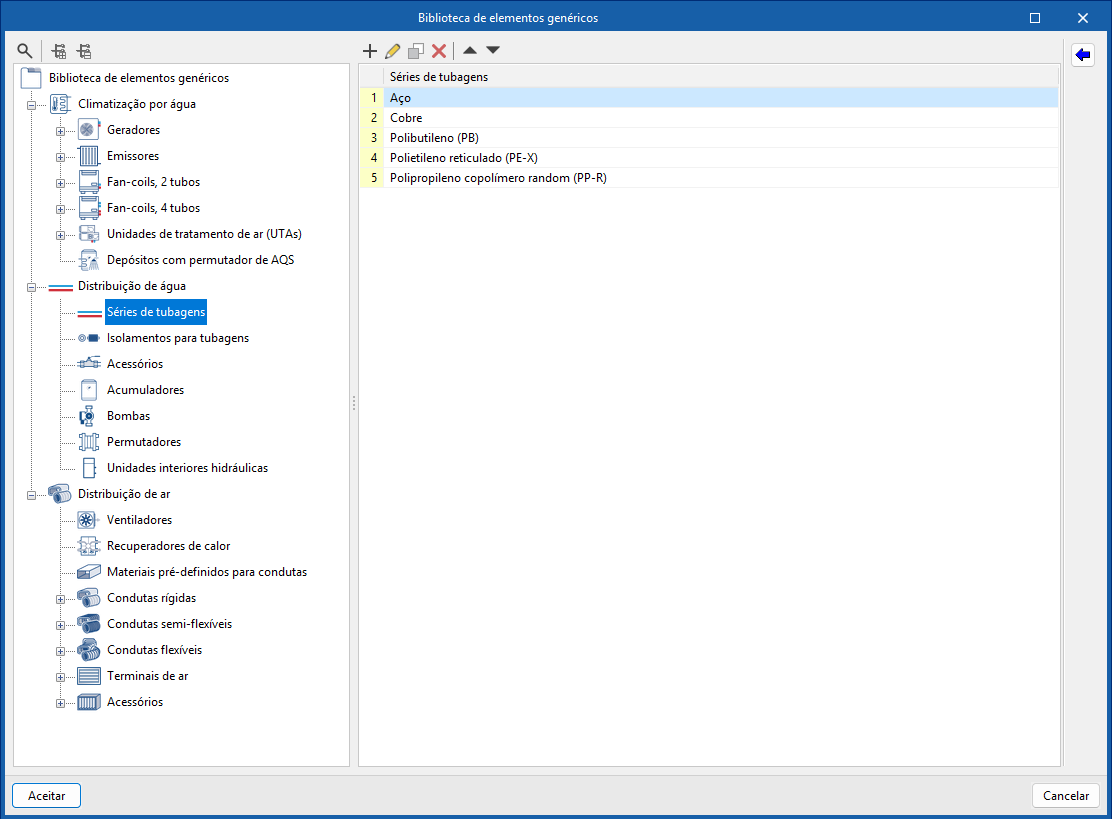
Task: Click the collapse all tree nodes icon
Action: pyautogui.click(x=84, y=51)
